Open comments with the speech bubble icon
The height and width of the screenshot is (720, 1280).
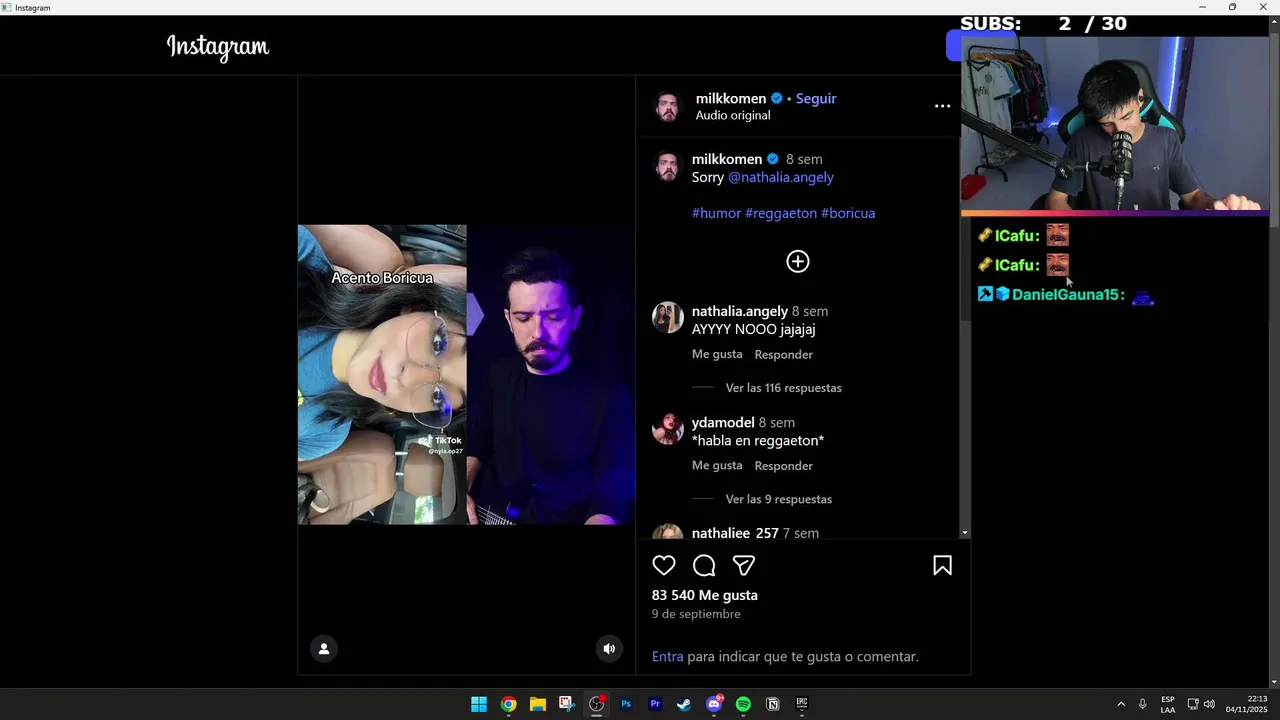click(704, 566)
